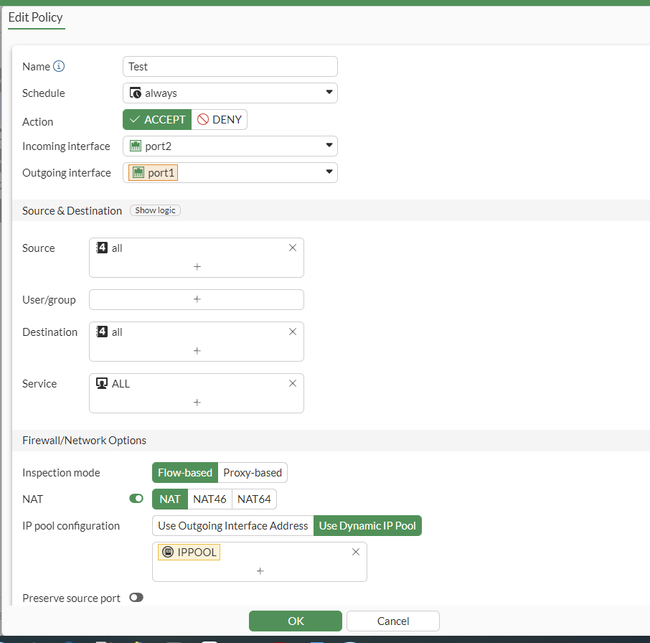Image resolution: width=650 pixels, height=643 pixels.
Task: Enable Preserve source port toggle
Action: (136, 598)
